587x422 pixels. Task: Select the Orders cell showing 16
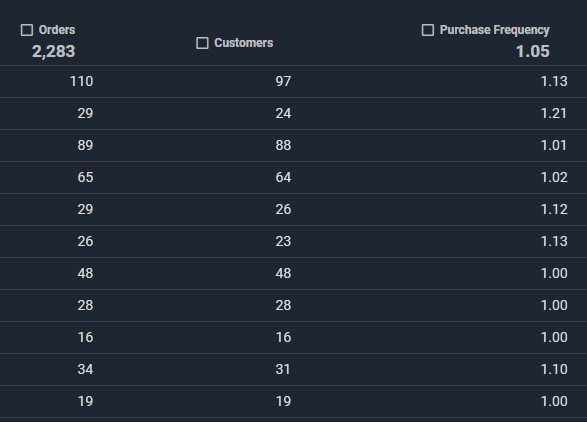tap(85, 337)
